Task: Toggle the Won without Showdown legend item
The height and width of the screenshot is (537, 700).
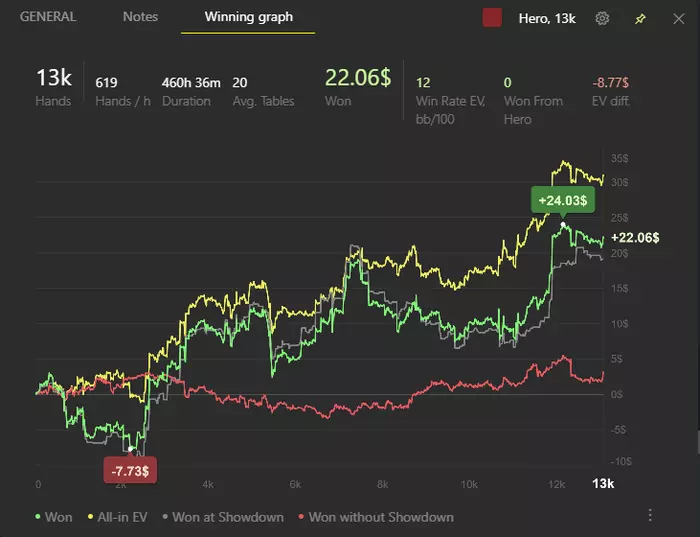Action: [375, 517]
